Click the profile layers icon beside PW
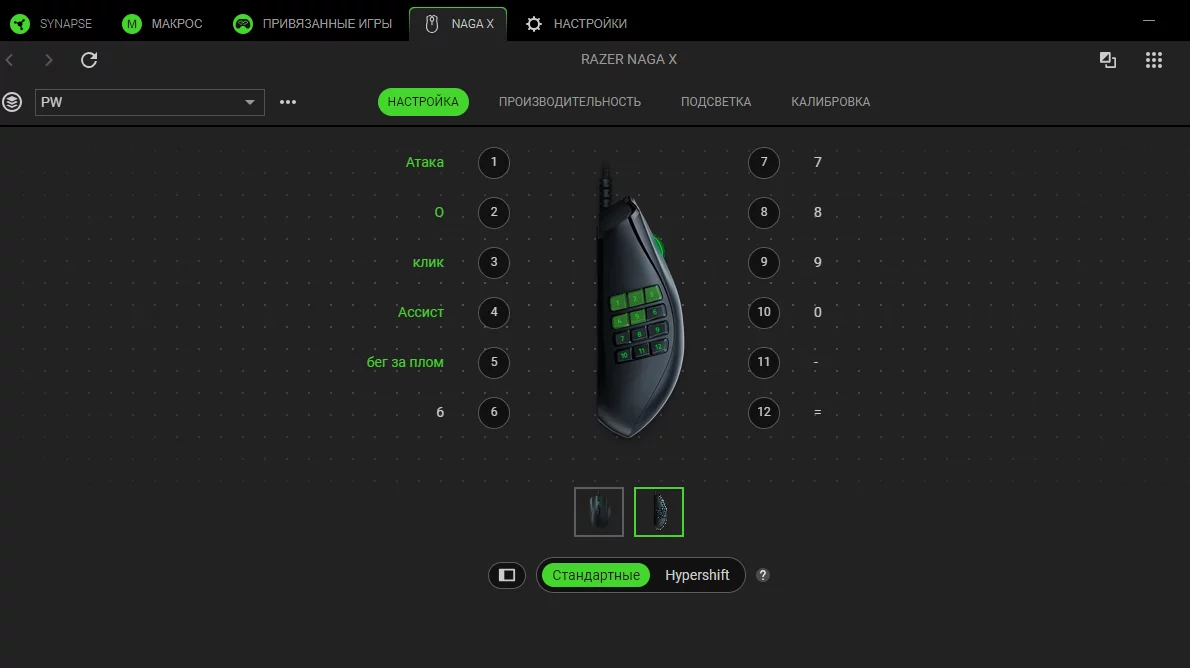The height and width of the screenshot is (668, 1190). (13, 102)
